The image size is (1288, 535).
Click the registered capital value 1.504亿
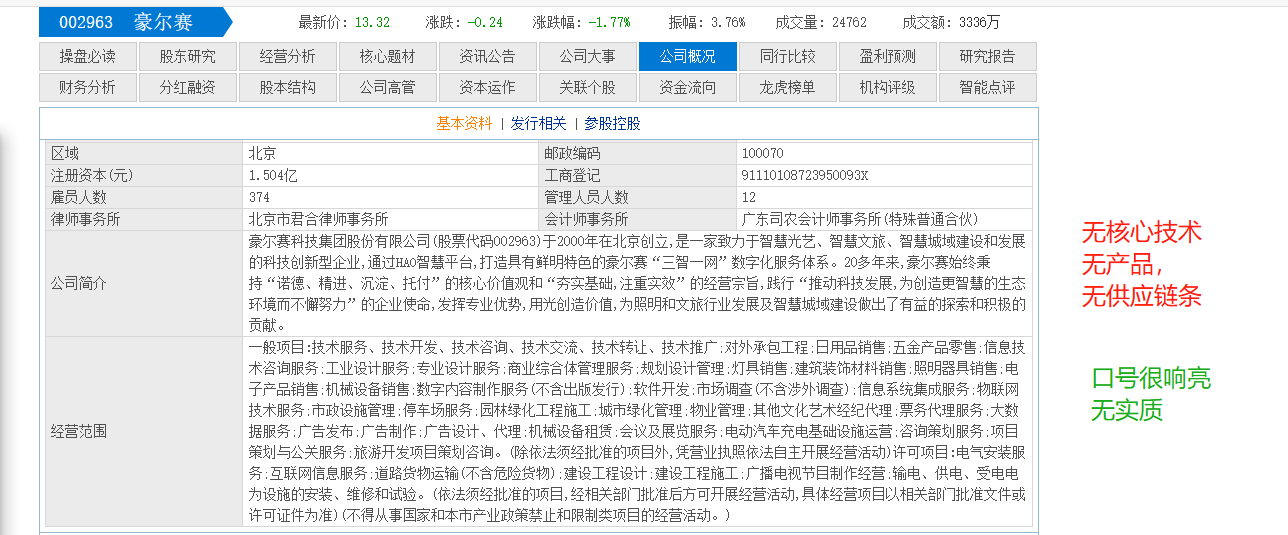click(x=273, y=175)
